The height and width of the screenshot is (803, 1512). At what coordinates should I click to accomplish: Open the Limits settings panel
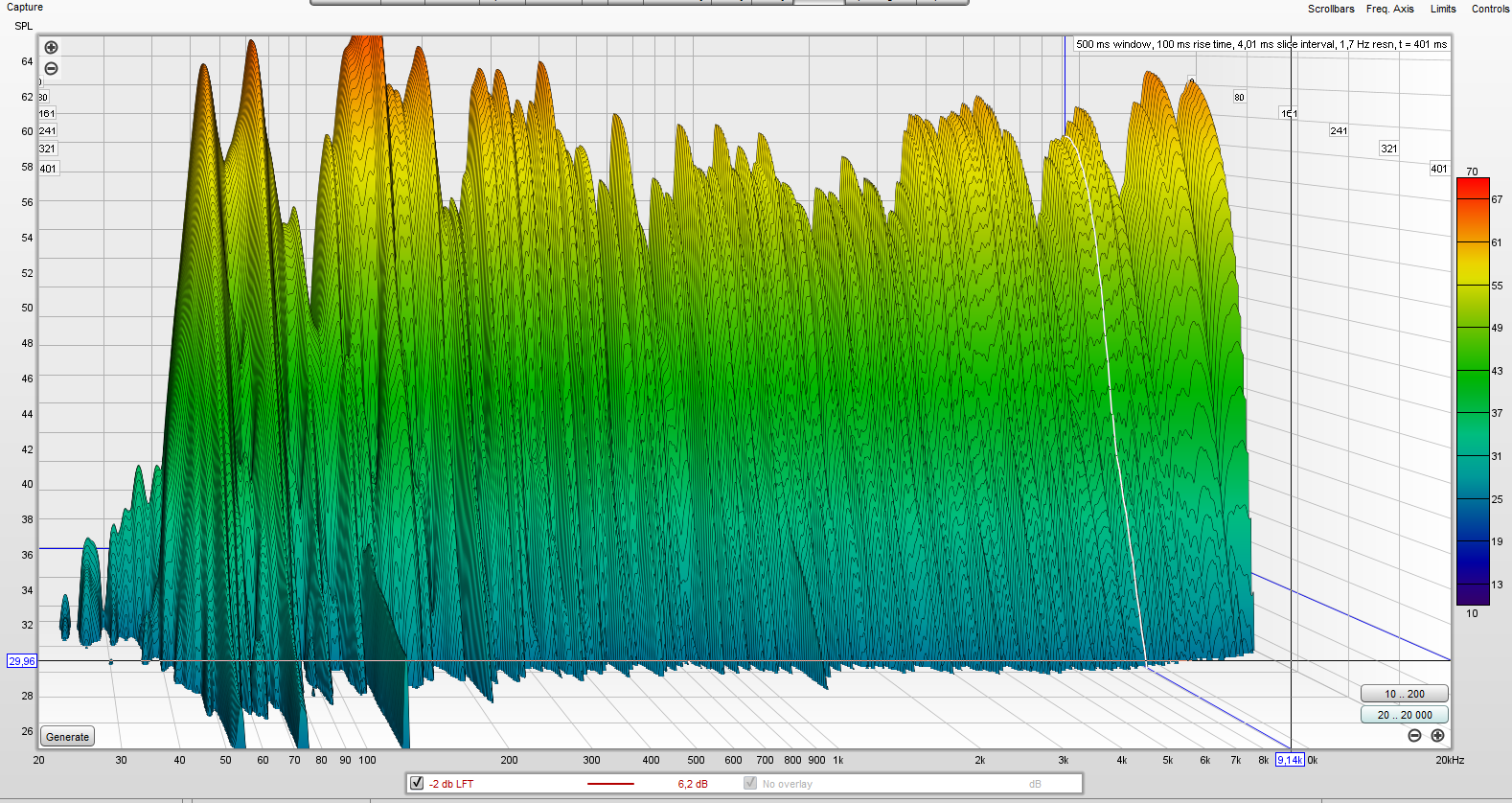pyautogui.click(x=1443, y=9)
